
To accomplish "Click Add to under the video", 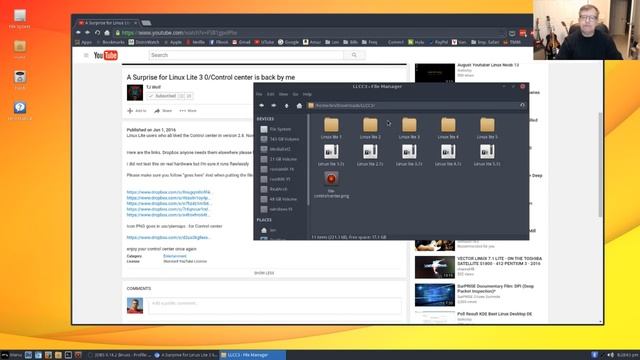I will pos(137,111).
